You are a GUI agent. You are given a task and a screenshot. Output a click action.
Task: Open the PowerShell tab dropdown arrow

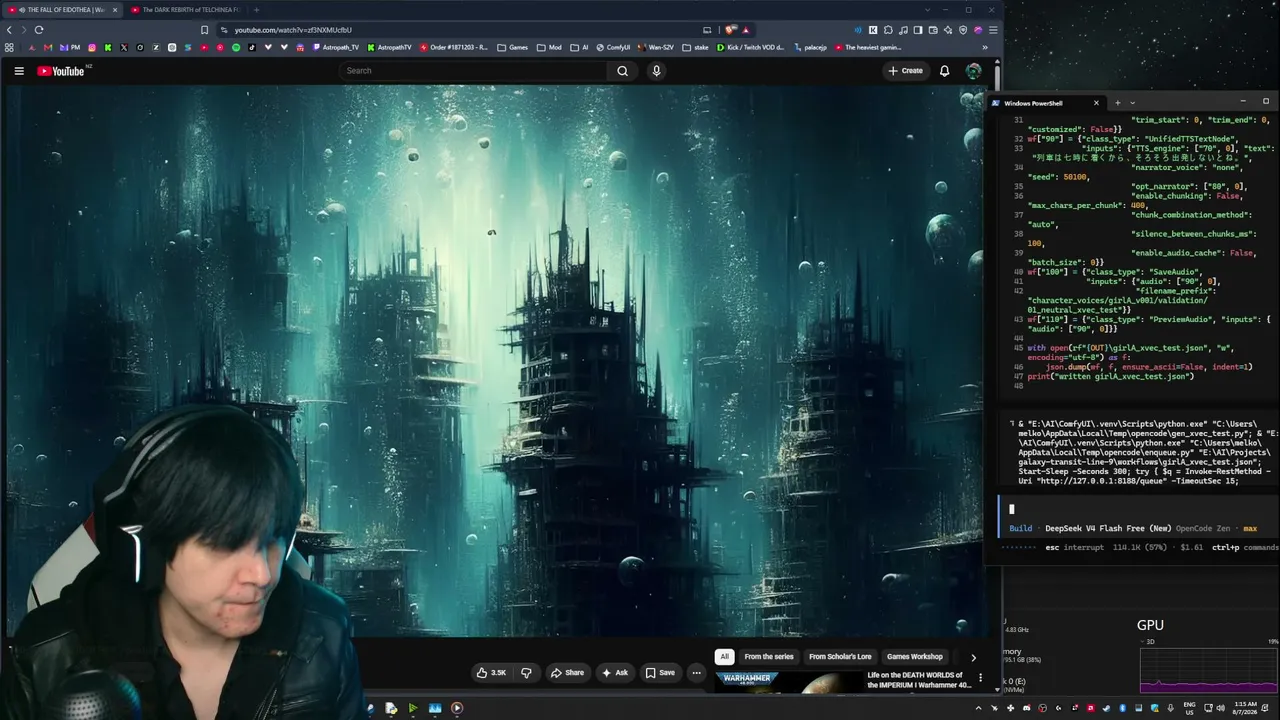(x=1132, y=102)
